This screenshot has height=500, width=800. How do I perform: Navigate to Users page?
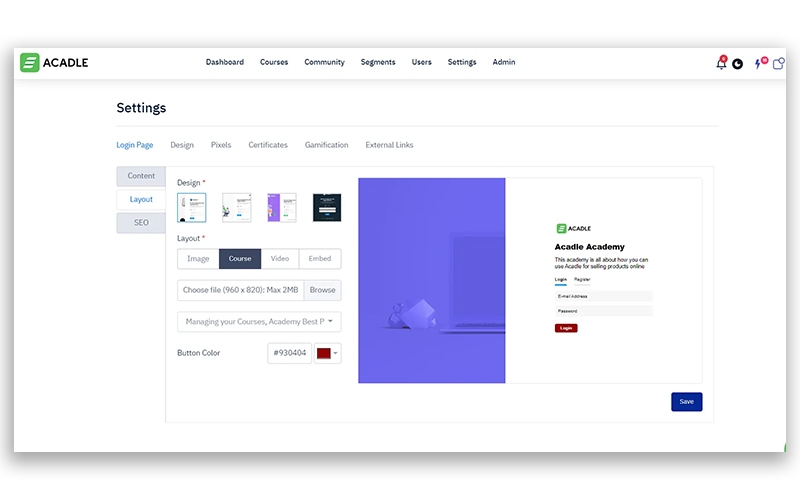(x=421, y=62)
